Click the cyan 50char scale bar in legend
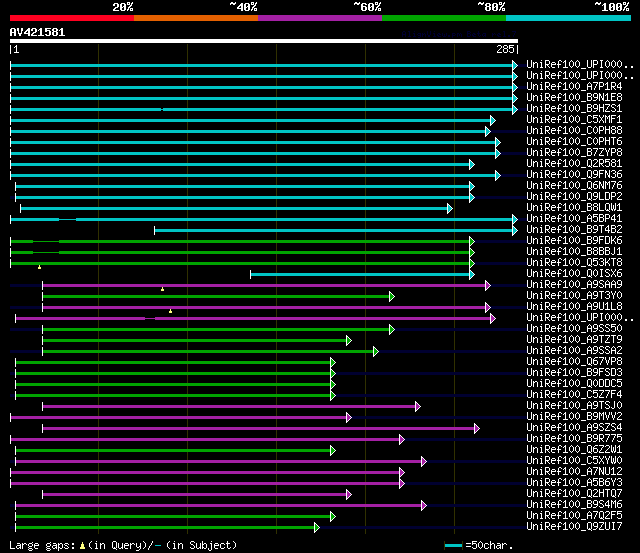The width and height of the screenshot is (640, 553). tap(453, 545)
